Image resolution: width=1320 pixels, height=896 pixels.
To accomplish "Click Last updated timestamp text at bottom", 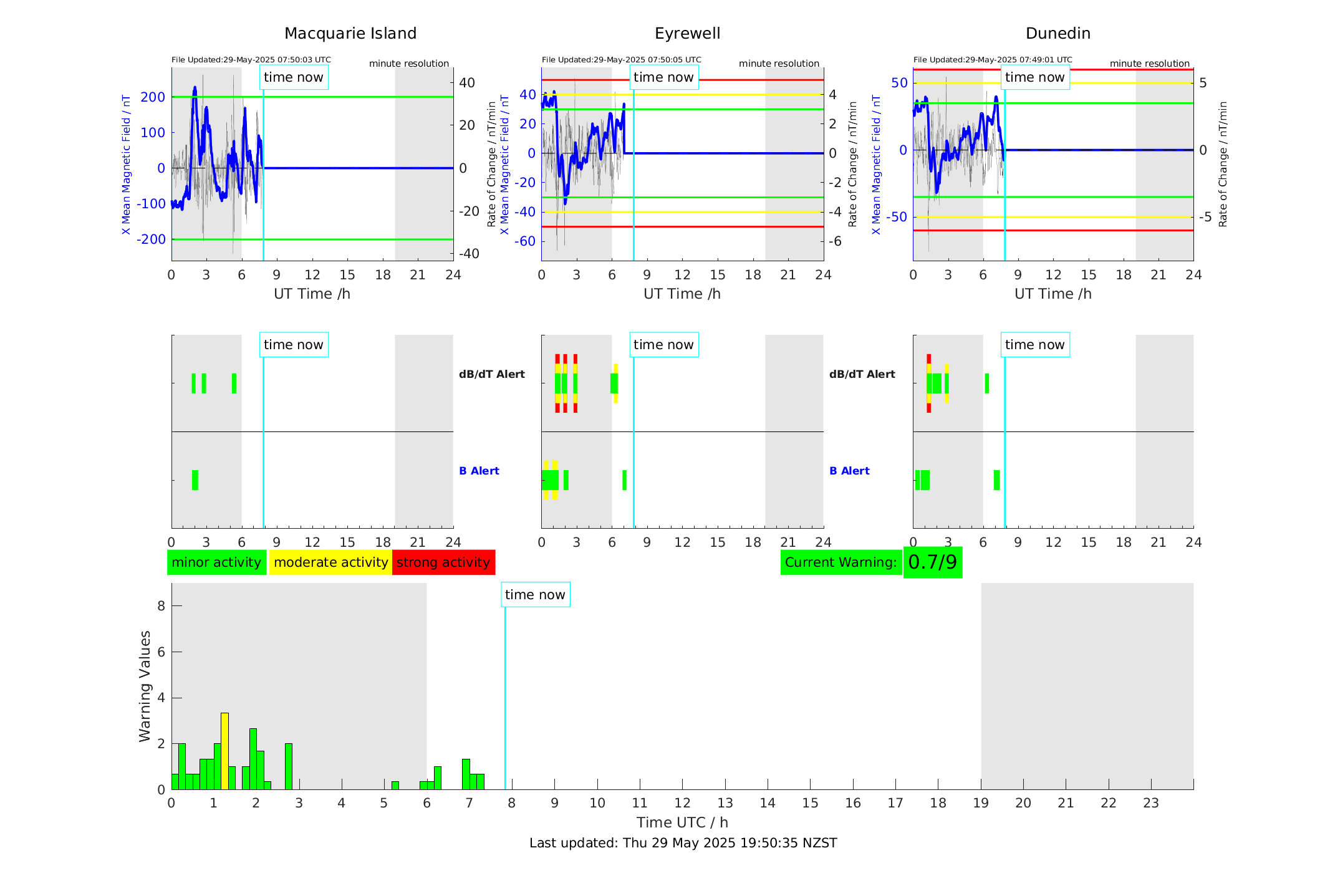I will point(683,843).
